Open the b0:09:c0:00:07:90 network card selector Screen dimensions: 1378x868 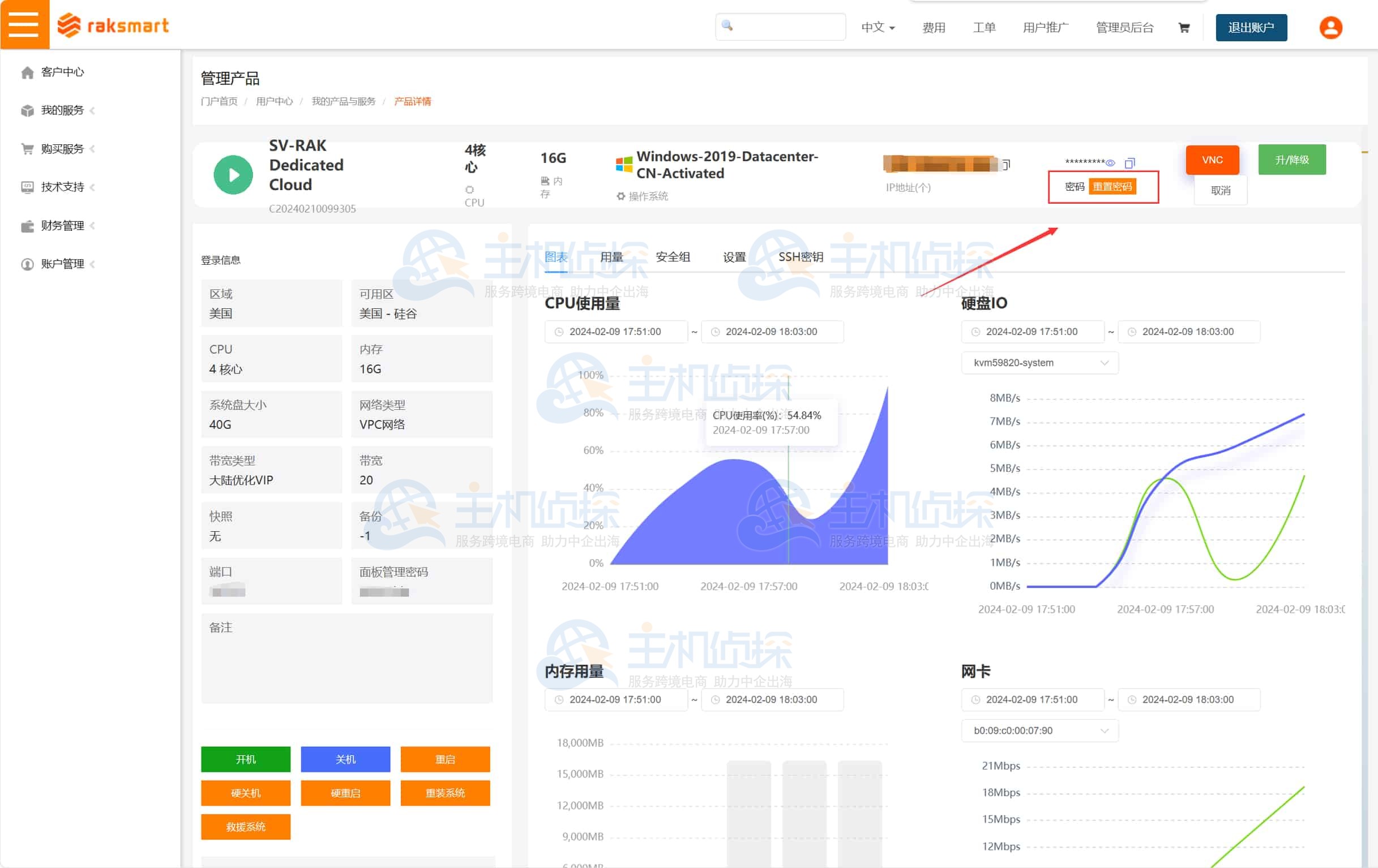coord(1039,730)
